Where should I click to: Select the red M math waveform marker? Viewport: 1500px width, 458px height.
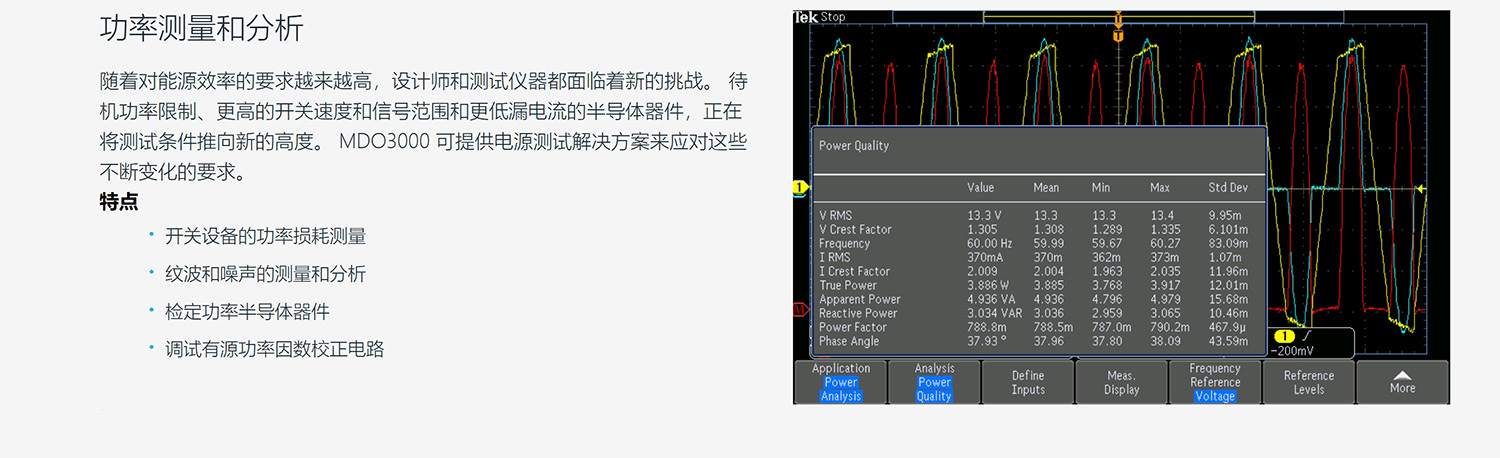click(x=800, y=310)
